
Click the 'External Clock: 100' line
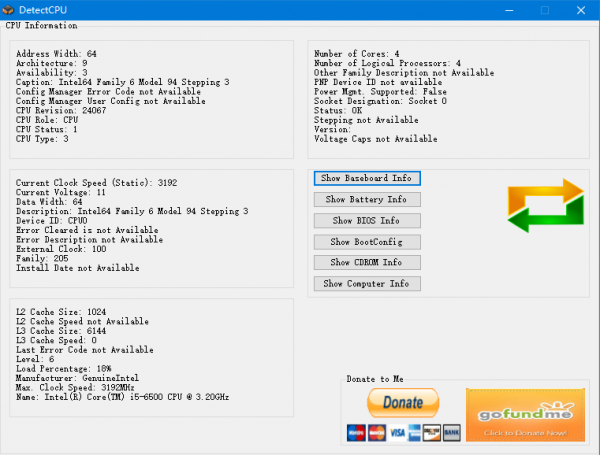point(61,249)
